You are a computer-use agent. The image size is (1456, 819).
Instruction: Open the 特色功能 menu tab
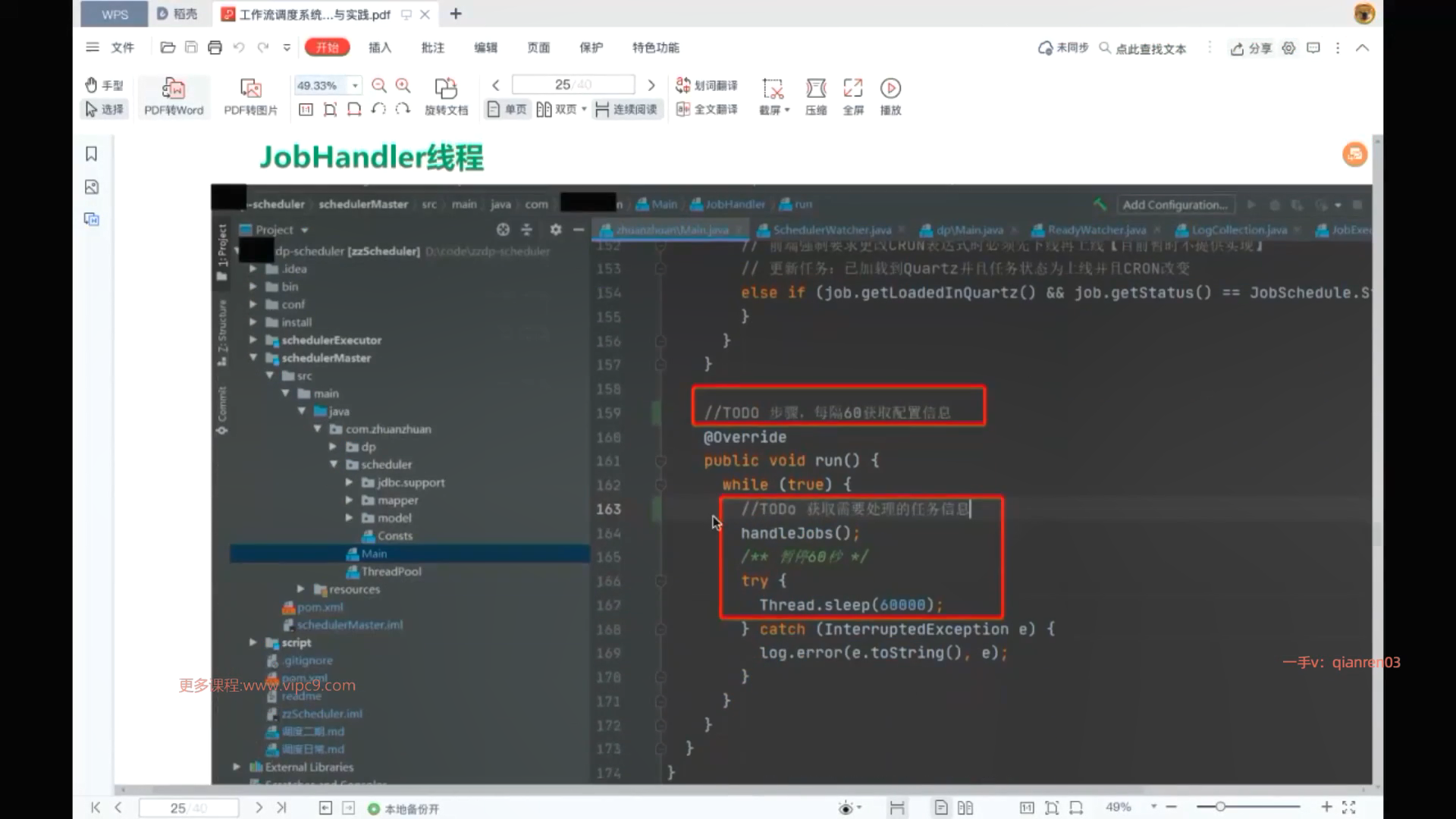pos(655,48)
